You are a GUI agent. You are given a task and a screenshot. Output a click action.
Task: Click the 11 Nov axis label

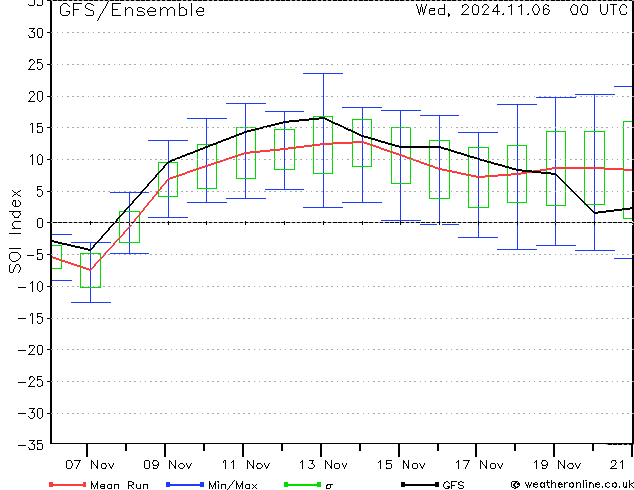coord(246,465)
